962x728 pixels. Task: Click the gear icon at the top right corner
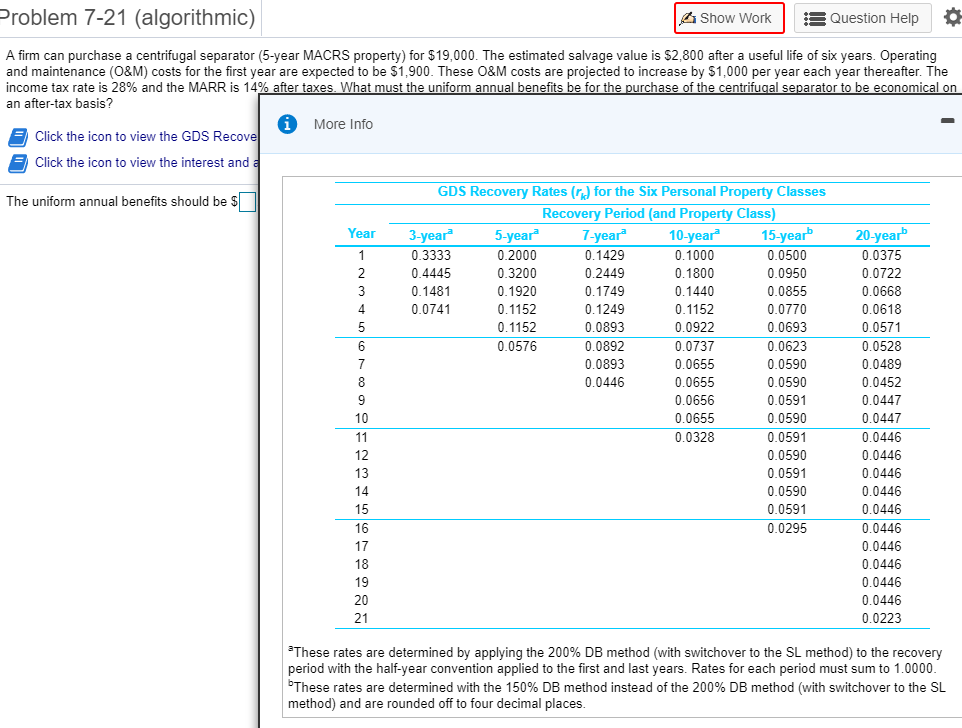click(950, 17)
